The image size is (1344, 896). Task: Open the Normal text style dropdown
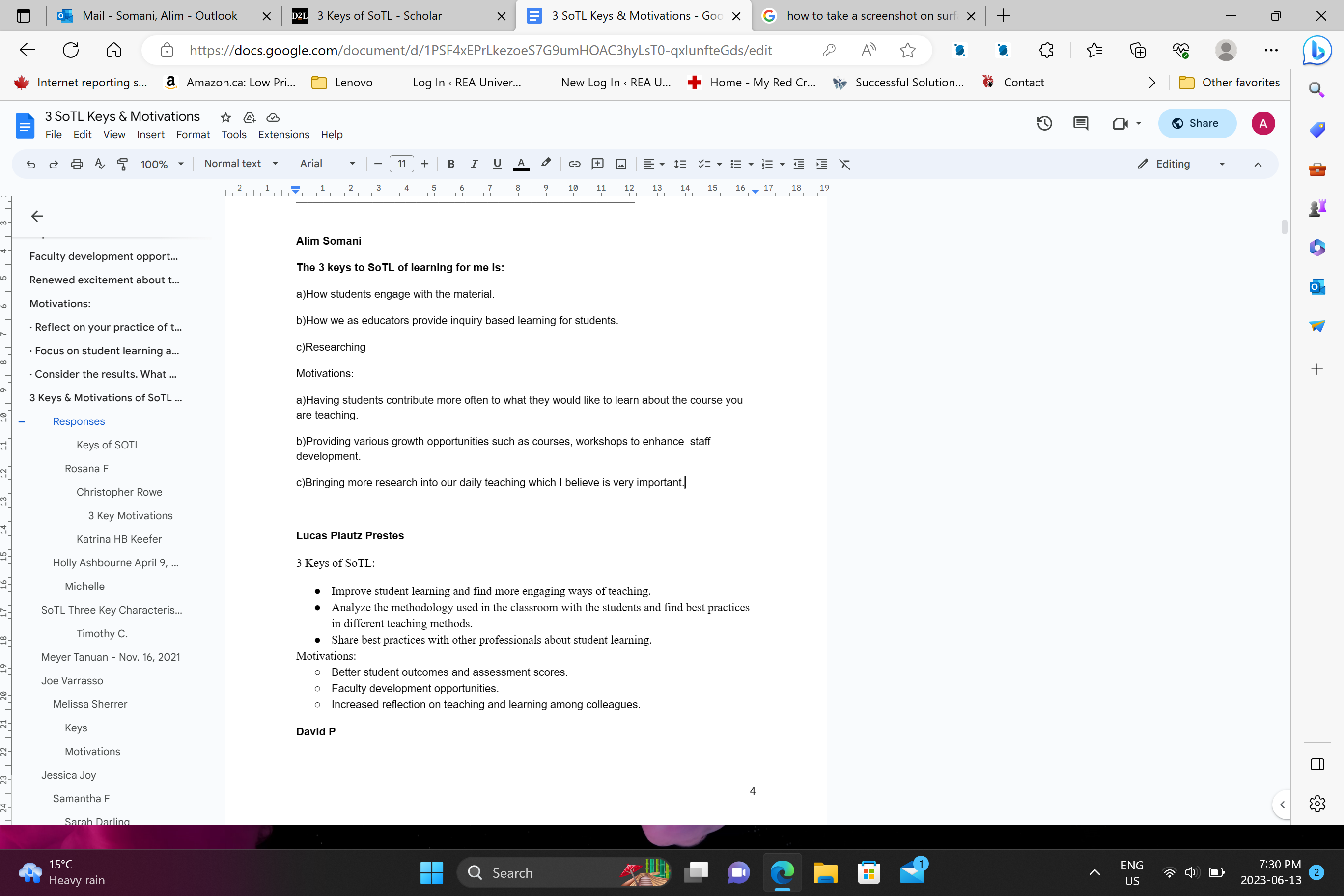click(241, 164)
